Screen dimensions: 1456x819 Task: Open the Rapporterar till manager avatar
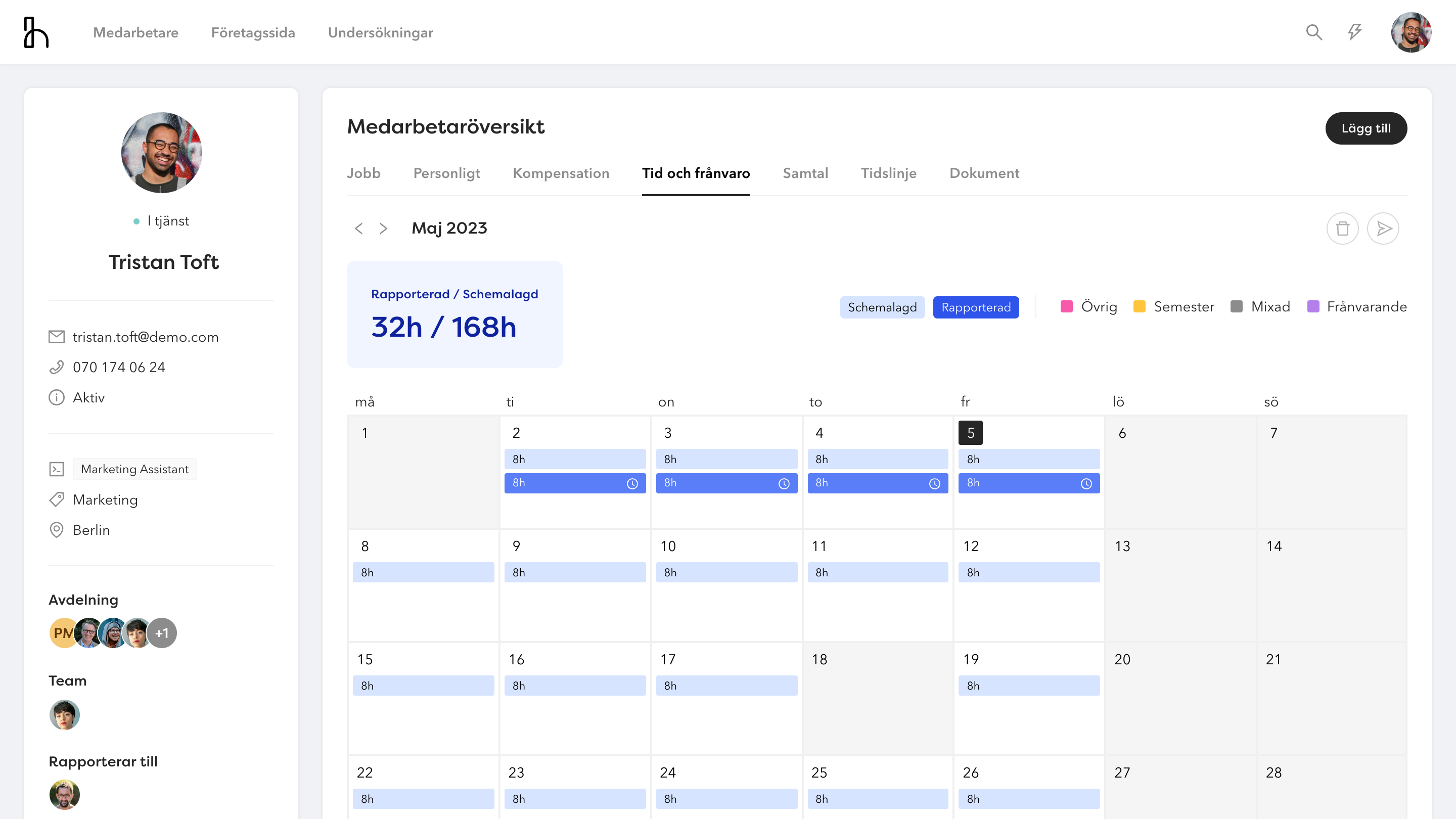point(64,795)
